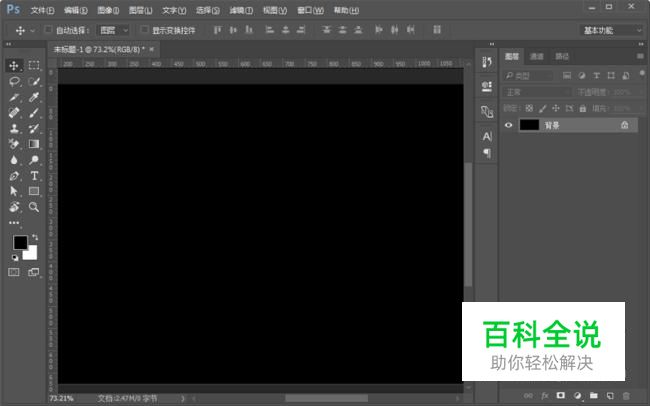Switch to the 路径 panel tab
This screenshot has width=650, height=406.
coord(562,57)
